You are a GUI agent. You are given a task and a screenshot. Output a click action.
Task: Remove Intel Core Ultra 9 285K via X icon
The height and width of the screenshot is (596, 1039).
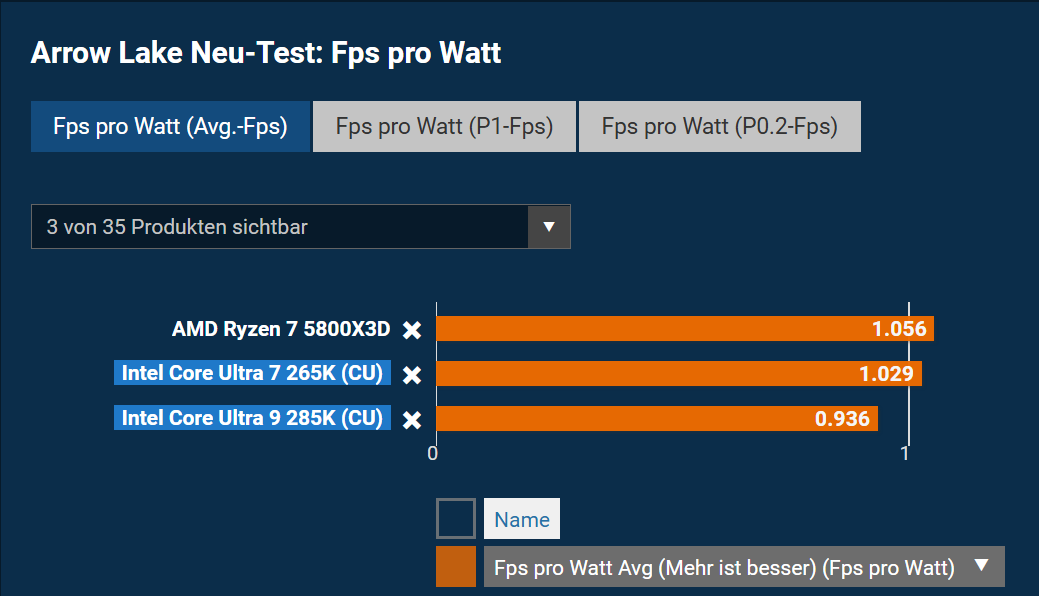[411, 419]
